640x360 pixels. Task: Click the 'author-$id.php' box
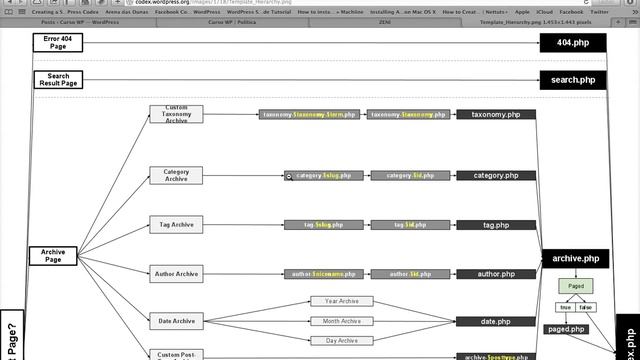click(410, 274)
